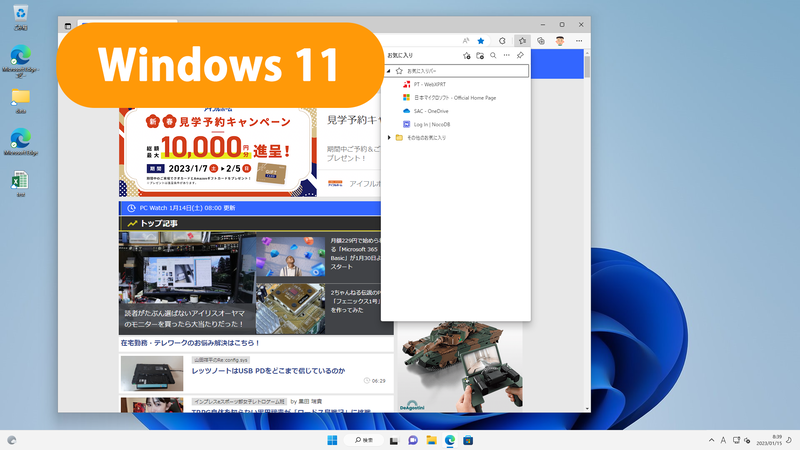
Task: Open the tab actions icon in Edge title bar
Action: click(68, 26)
